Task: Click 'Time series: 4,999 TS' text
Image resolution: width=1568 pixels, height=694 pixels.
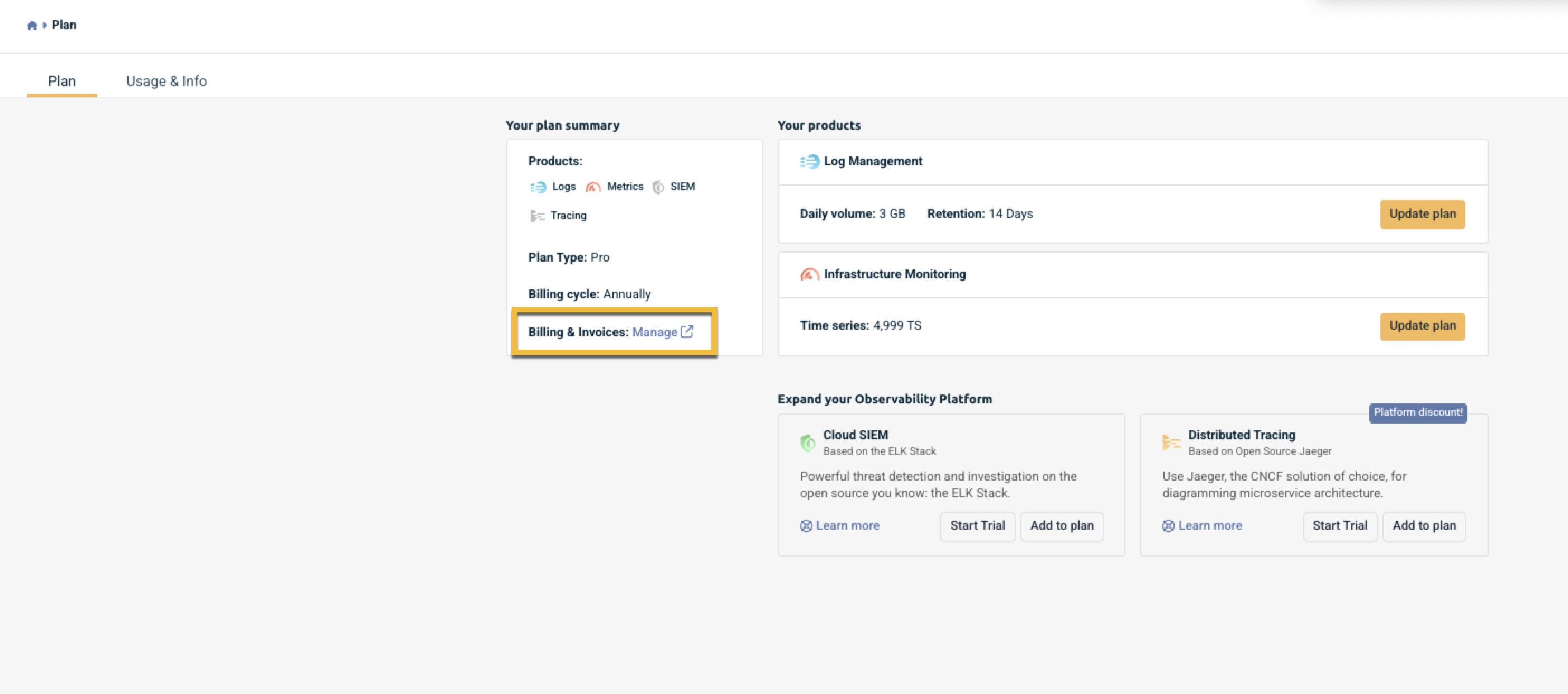Action: coord(860,326)
